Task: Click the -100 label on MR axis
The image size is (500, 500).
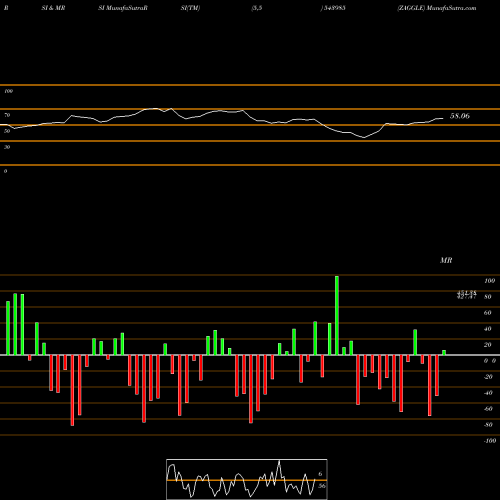Action: point(490,441)
